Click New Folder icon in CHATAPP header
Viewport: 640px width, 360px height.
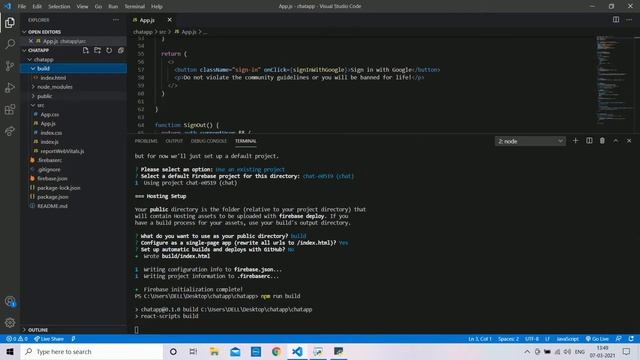point(97,50)
